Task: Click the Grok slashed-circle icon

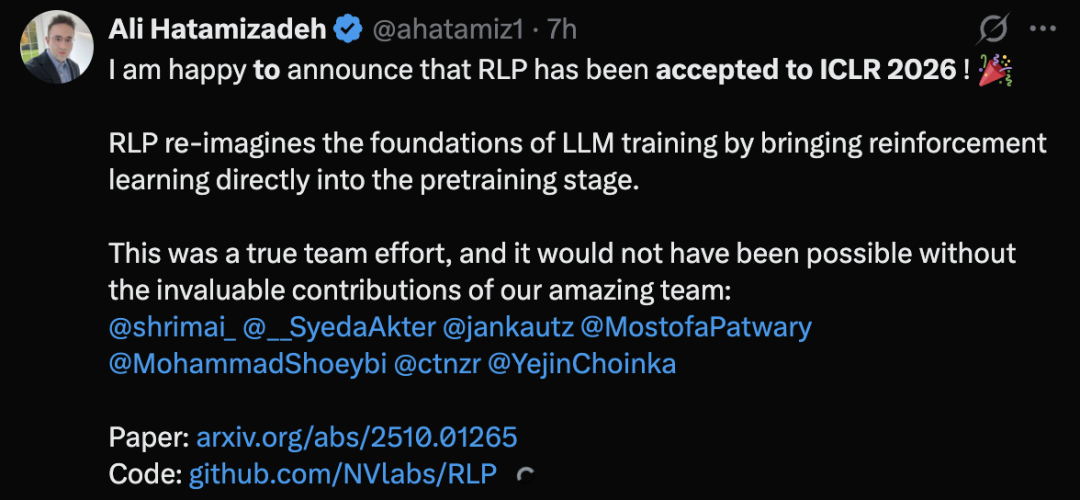Action: 993,29
